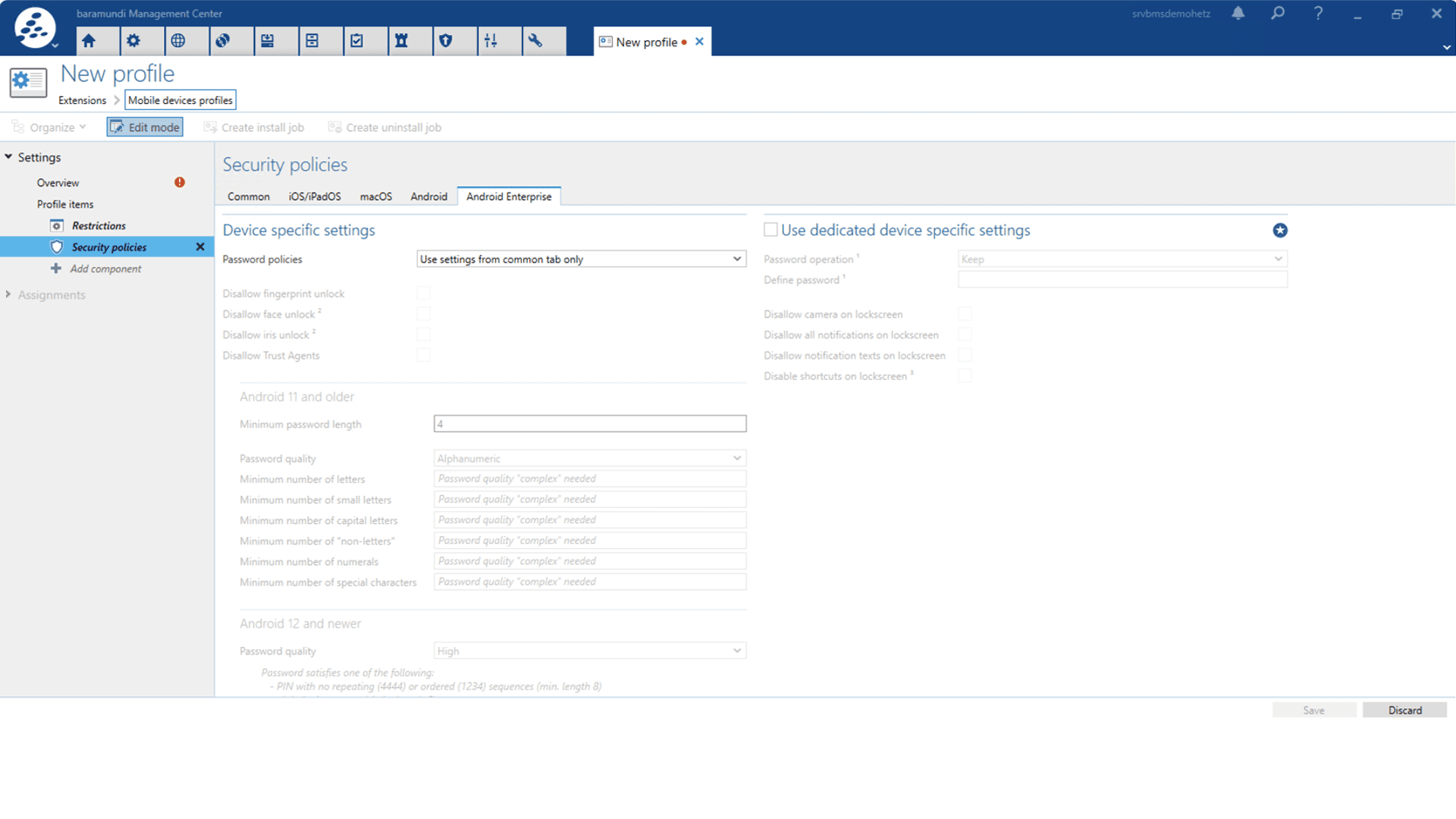Click the blue star icon beside dedicated settings
Screen dimensions: 1456x819
click(1280, 231)
